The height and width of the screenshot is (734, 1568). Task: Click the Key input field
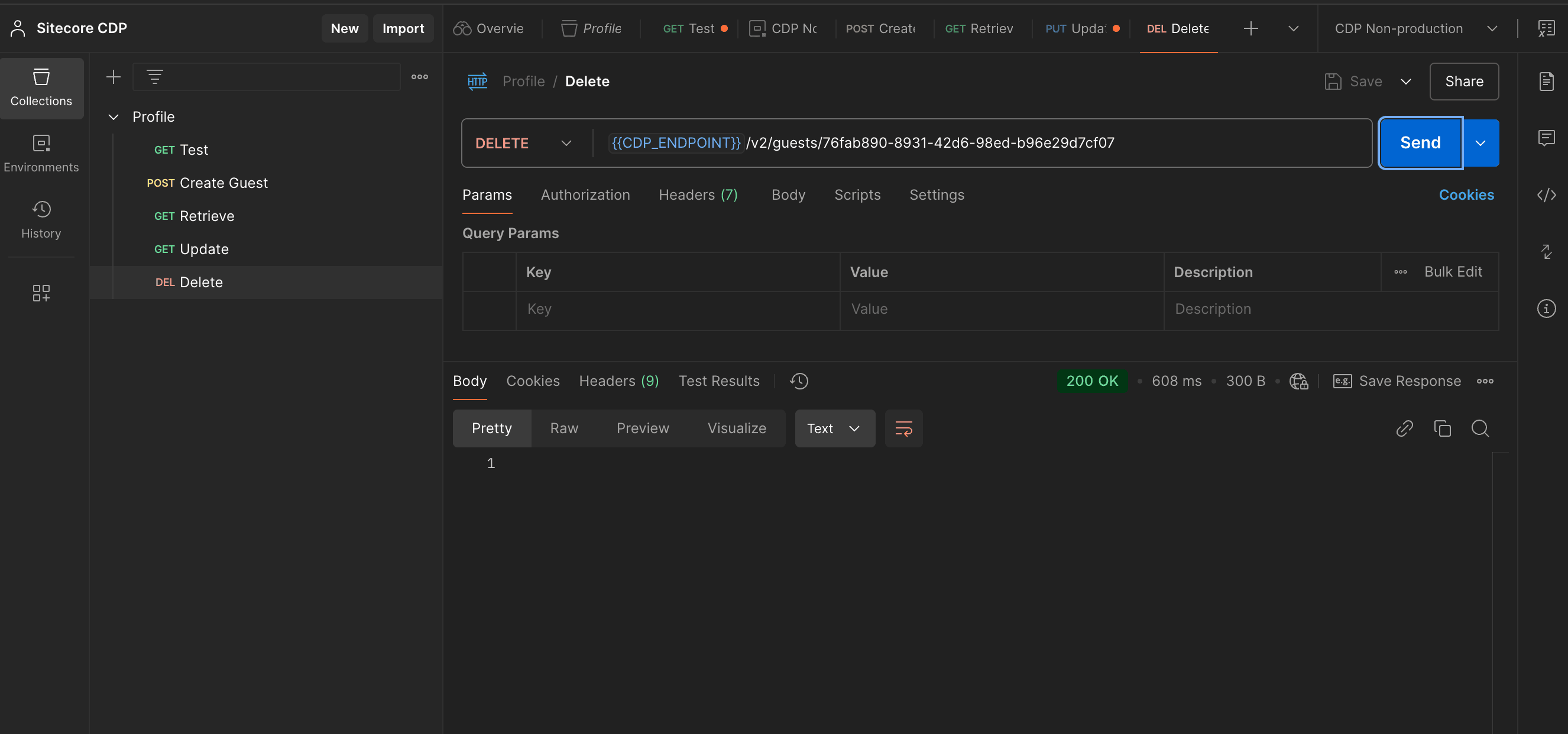click(x=677, y=309)
